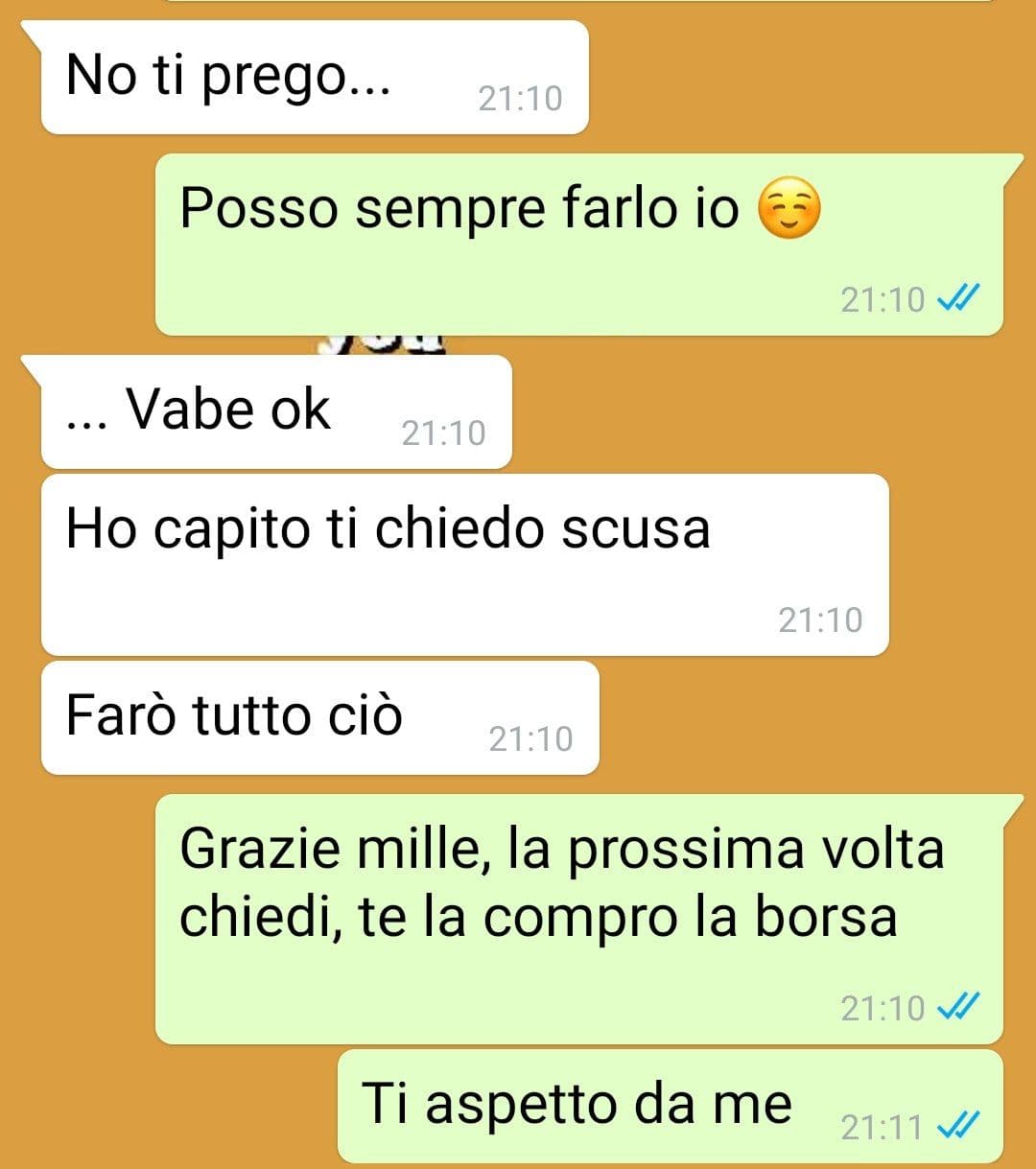Select the 'Farò tutto ciò' message
This screenshot has width=1036, height=1169.
(320, 717)
